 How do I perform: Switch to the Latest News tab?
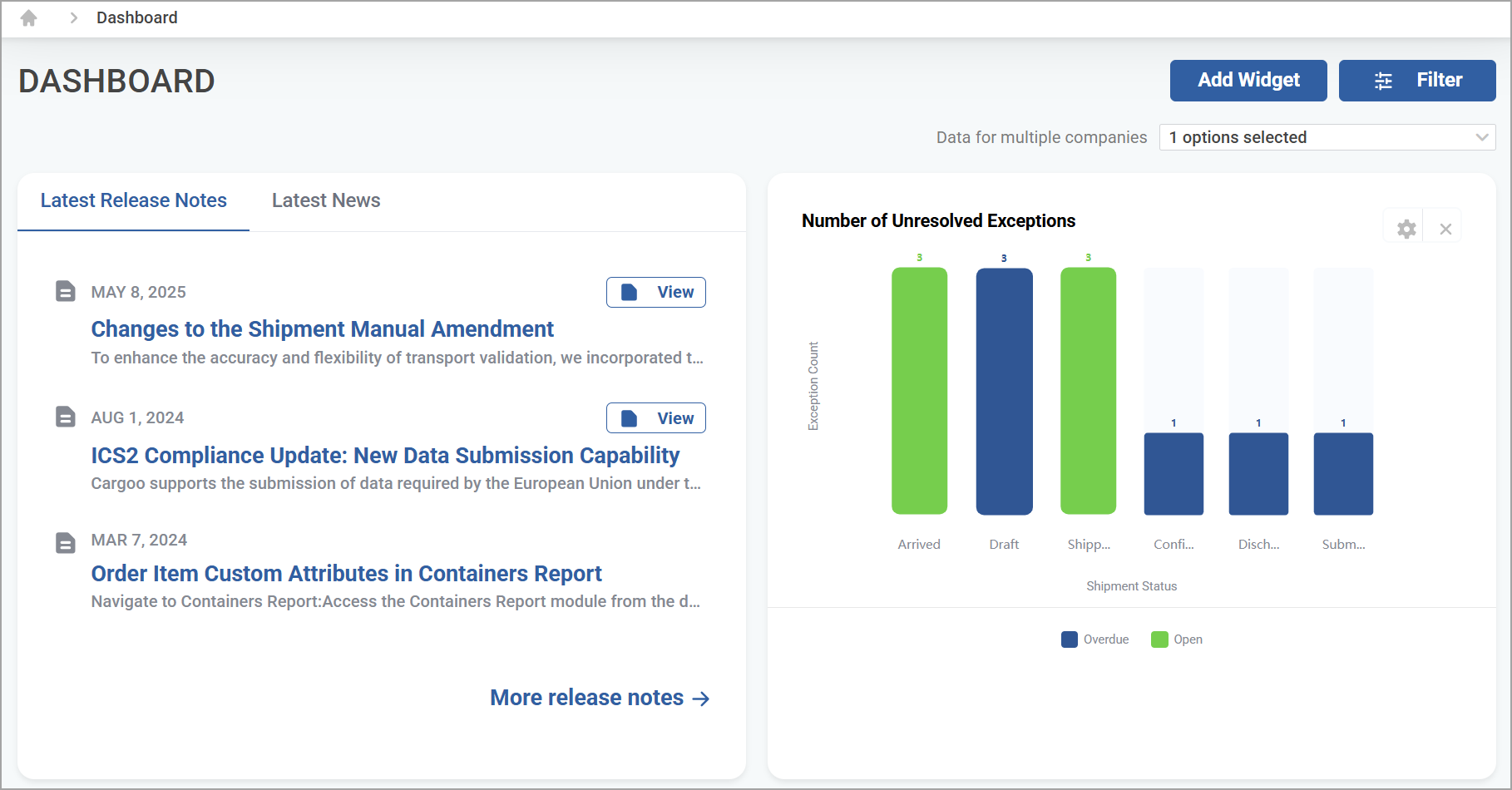(326, 200)
